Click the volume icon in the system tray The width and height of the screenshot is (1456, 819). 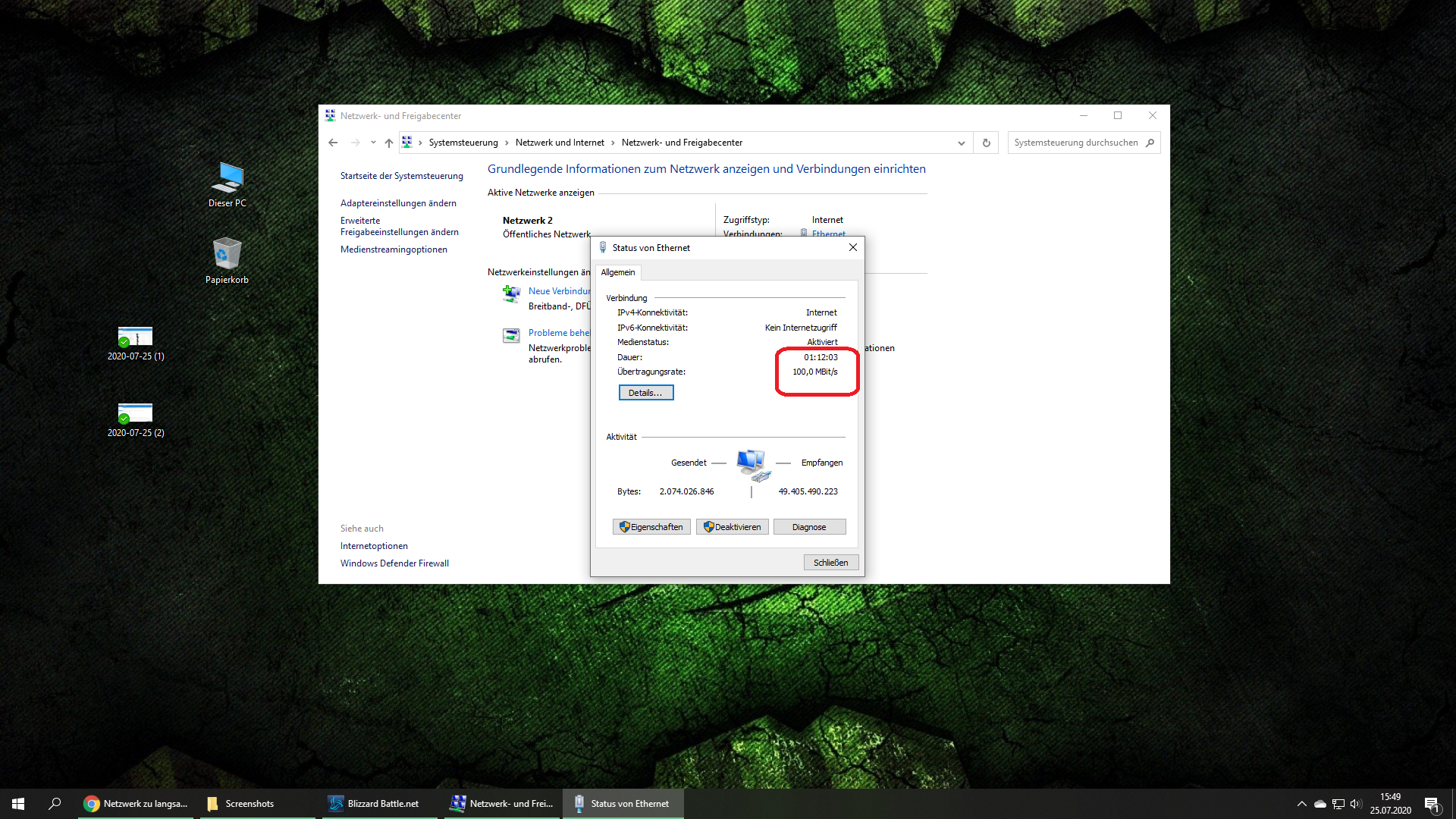[1356, 804]
